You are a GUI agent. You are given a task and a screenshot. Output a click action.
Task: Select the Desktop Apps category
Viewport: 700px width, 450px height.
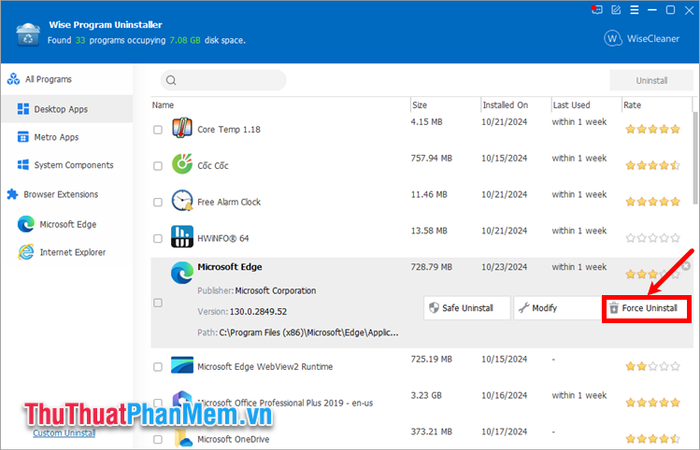coord(67,109)
